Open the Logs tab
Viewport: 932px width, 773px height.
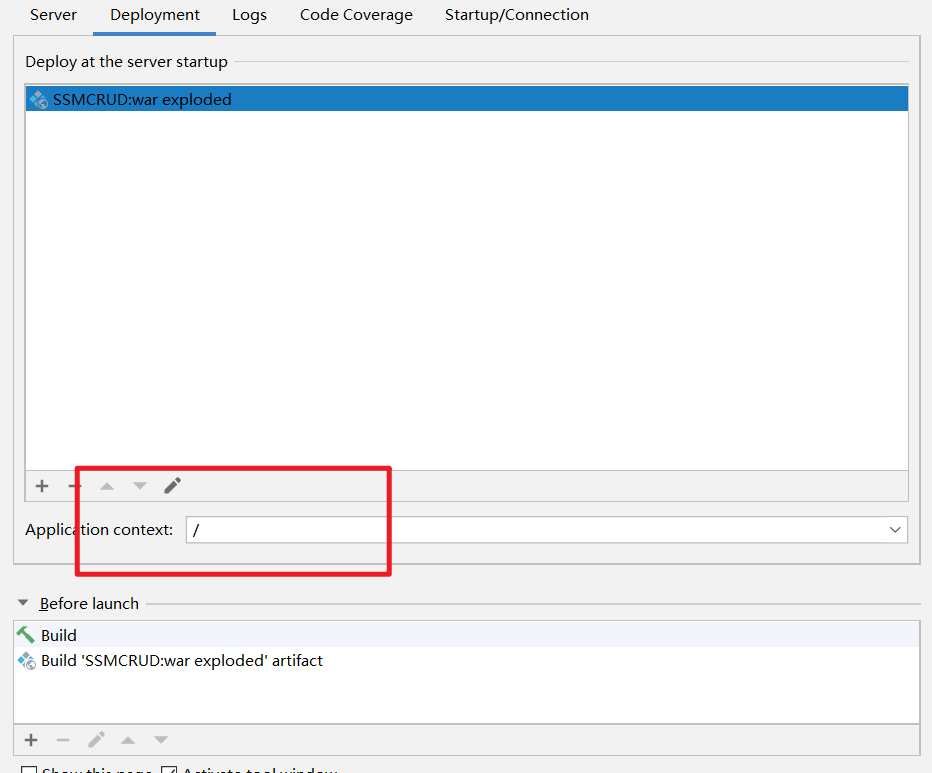click(x=249, y=15)
